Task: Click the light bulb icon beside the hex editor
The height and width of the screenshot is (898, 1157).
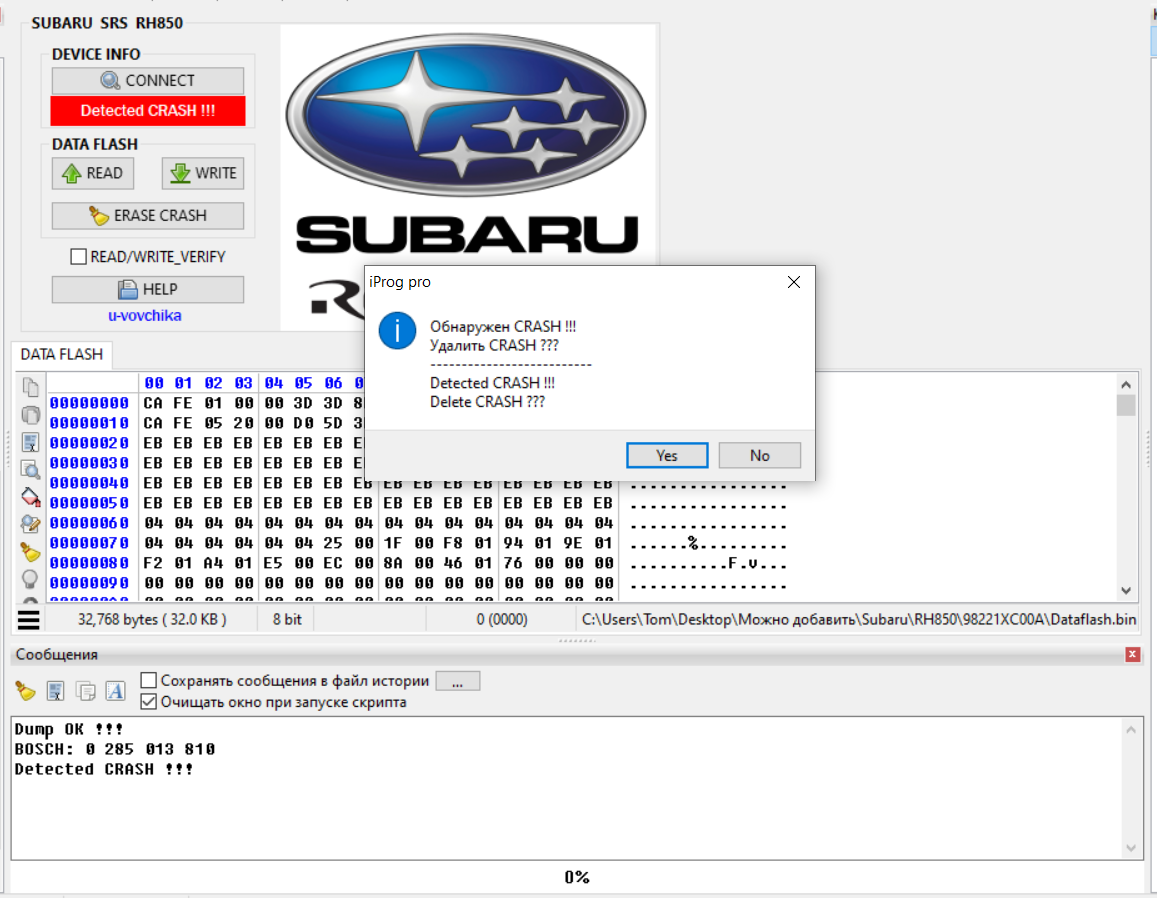Action: pyautogui.click(x=30, y=578)
